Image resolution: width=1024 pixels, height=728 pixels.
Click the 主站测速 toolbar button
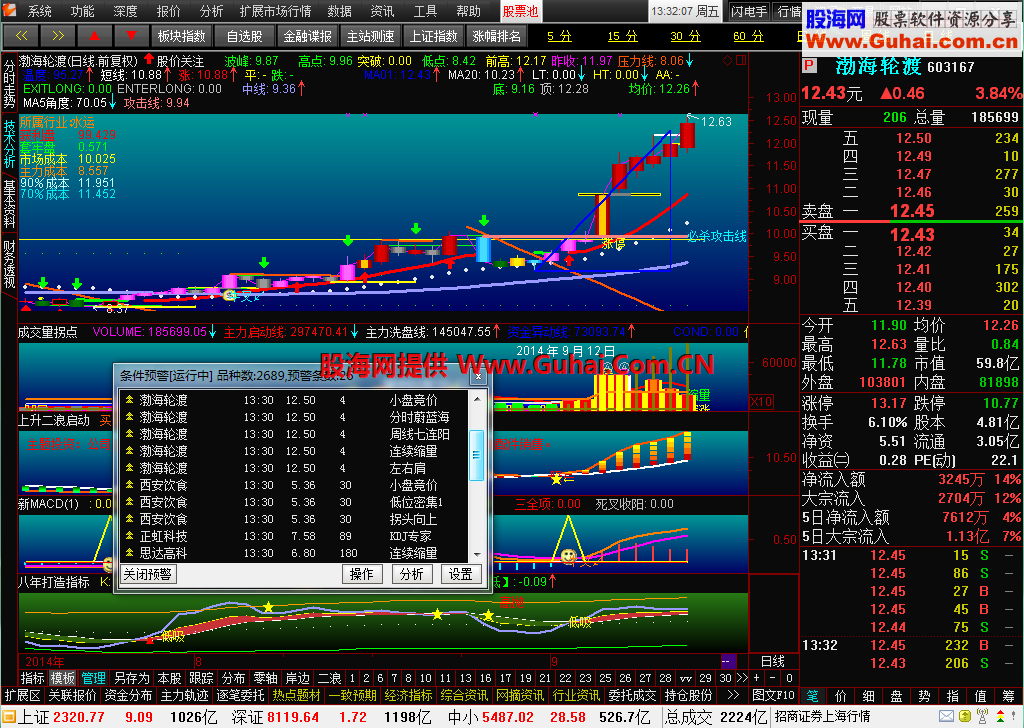click(x=370, y=36)
